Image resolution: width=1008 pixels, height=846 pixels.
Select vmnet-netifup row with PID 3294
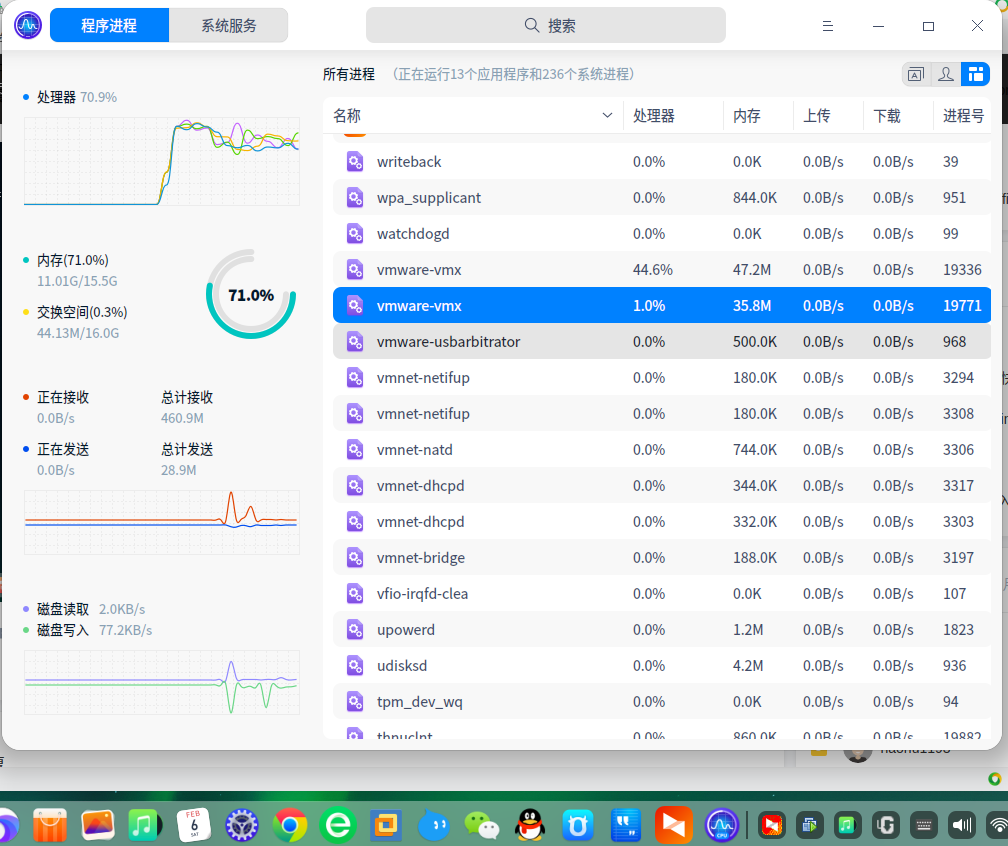click(662, 378)
